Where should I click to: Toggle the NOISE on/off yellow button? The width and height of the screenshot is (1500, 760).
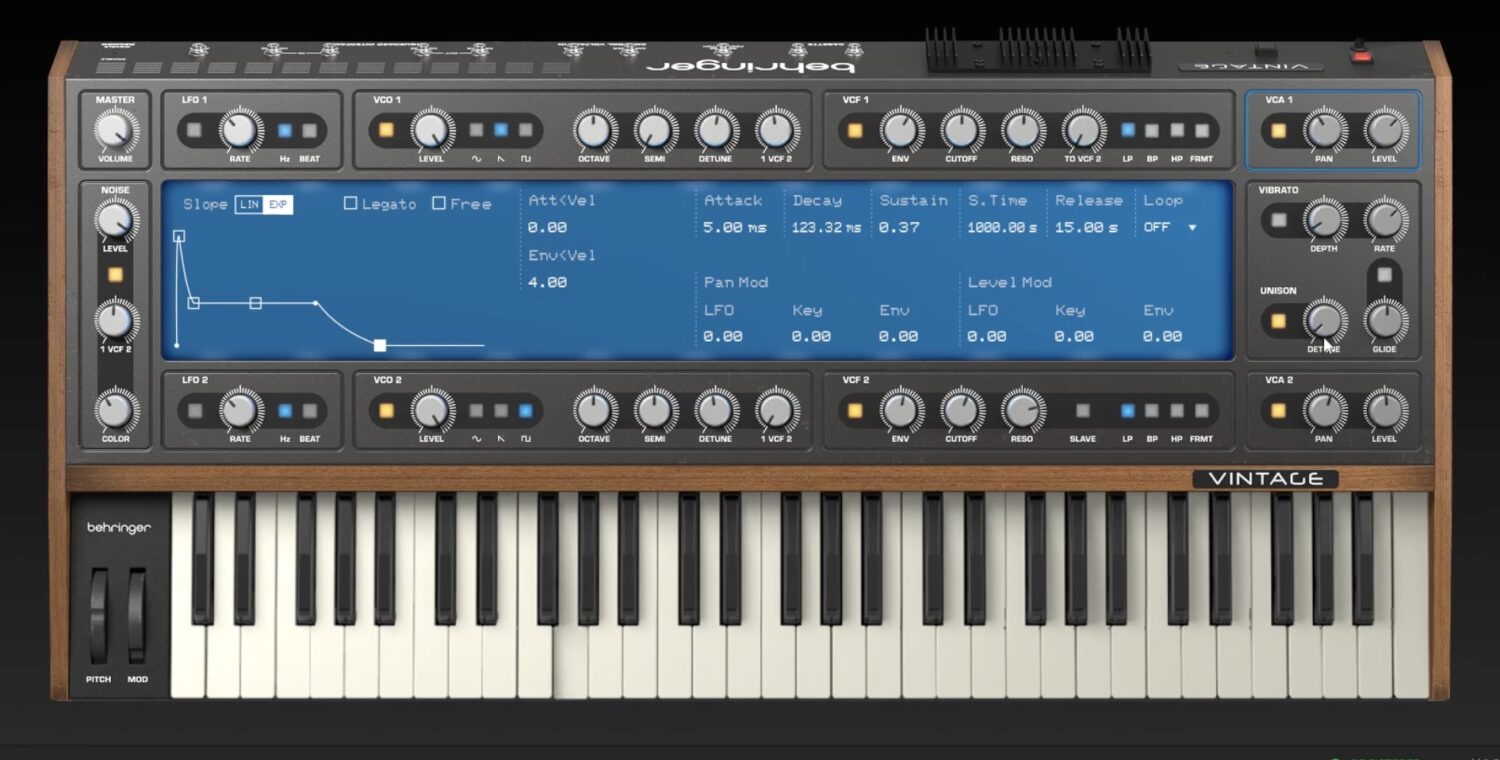[115, 274]
